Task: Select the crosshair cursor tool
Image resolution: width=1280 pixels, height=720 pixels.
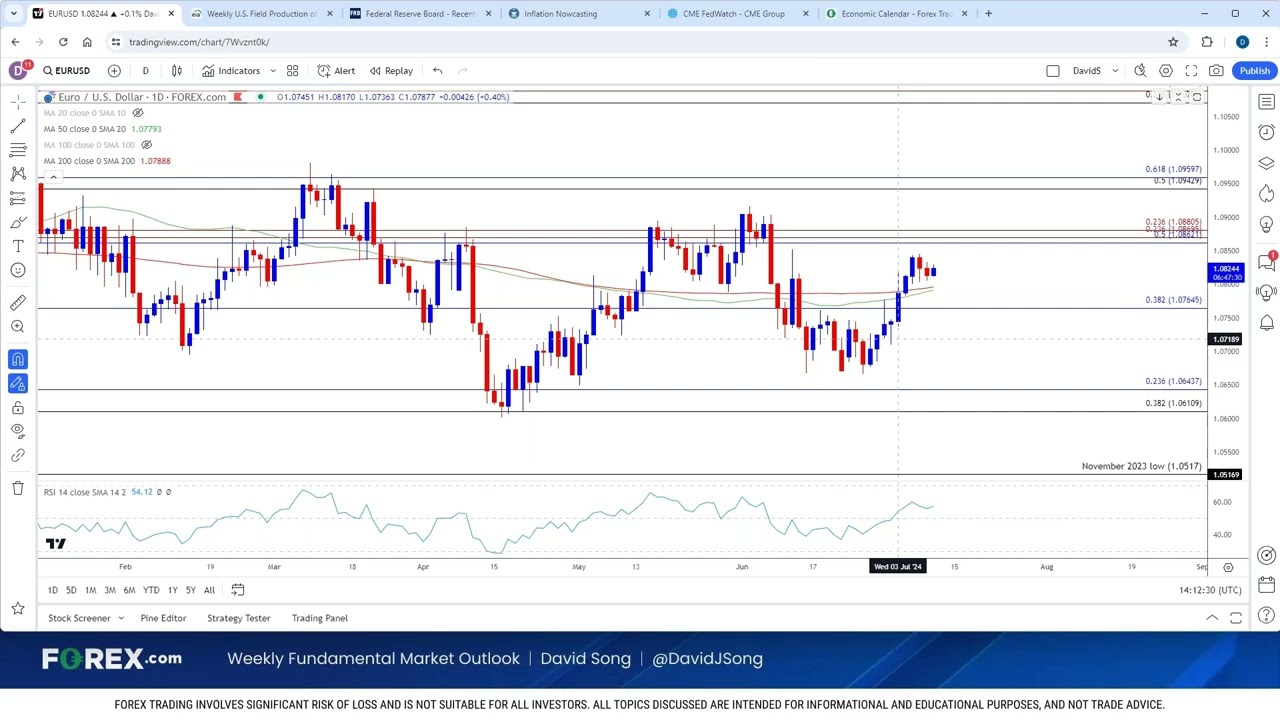Action: point(18,102)
